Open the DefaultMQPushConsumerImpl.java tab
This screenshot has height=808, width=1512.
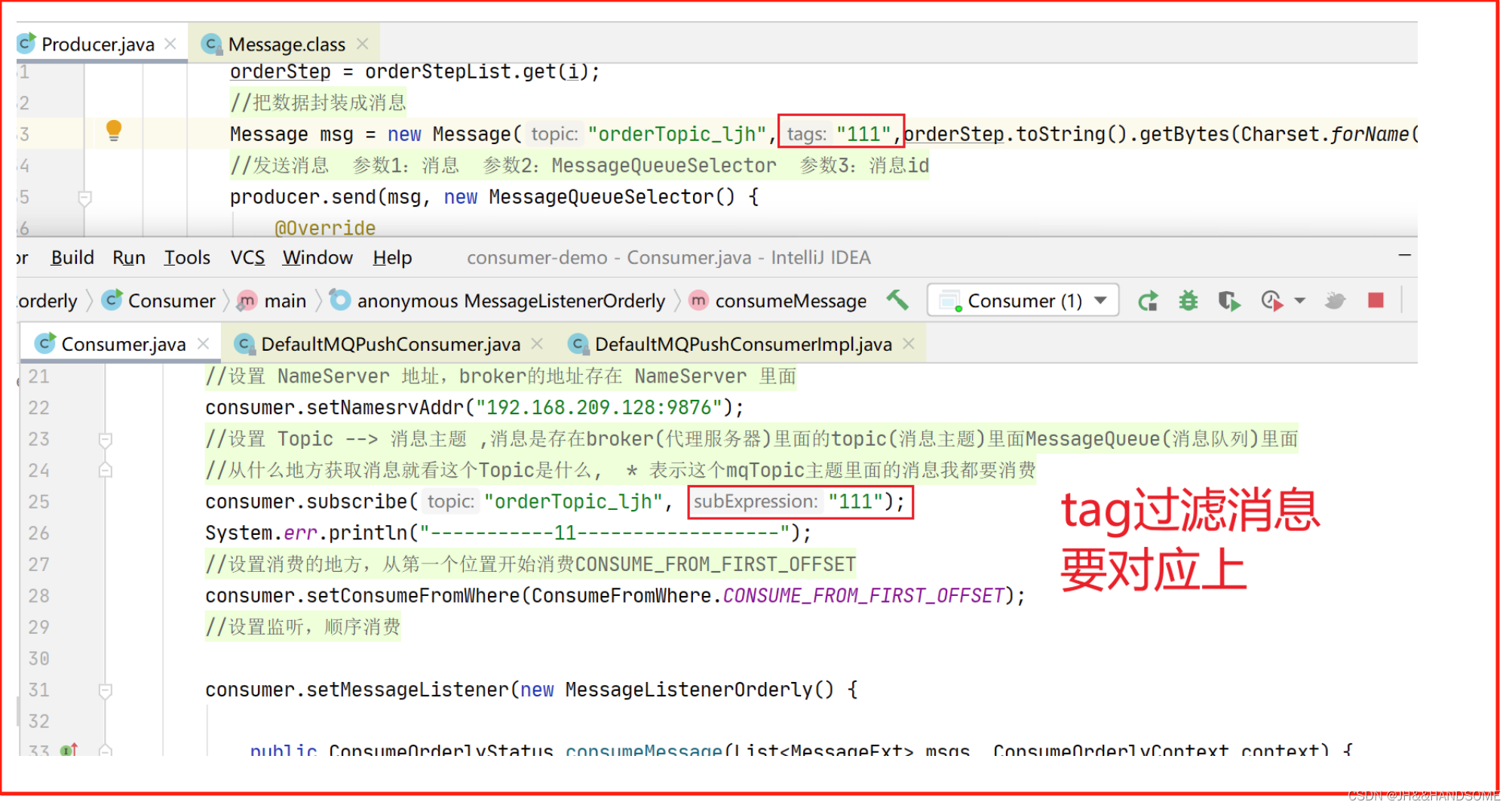(743, 344)
